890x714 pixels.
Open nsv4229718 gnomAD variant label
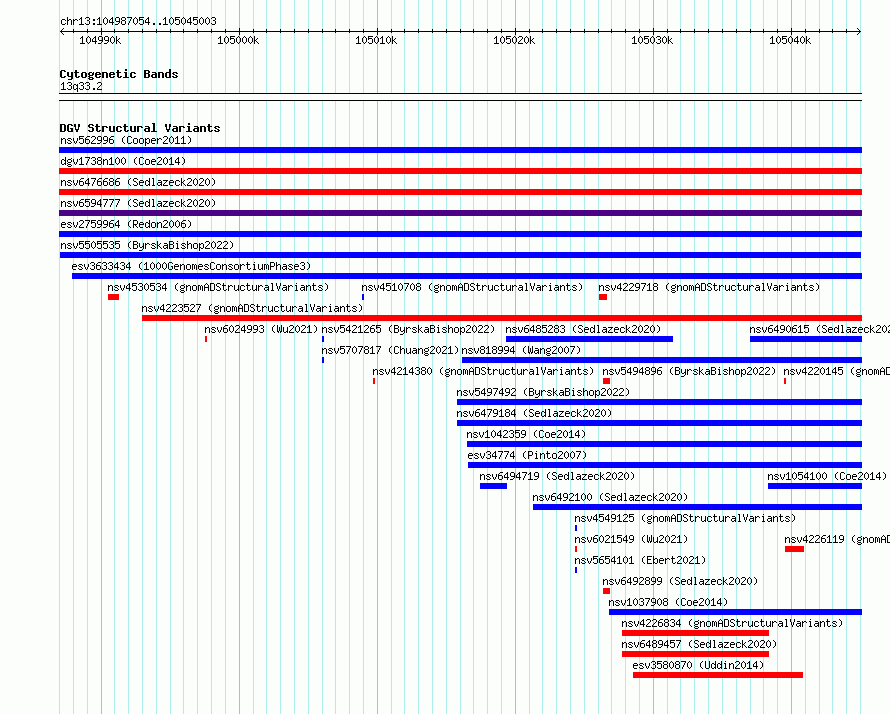click(x=709, y=287)
